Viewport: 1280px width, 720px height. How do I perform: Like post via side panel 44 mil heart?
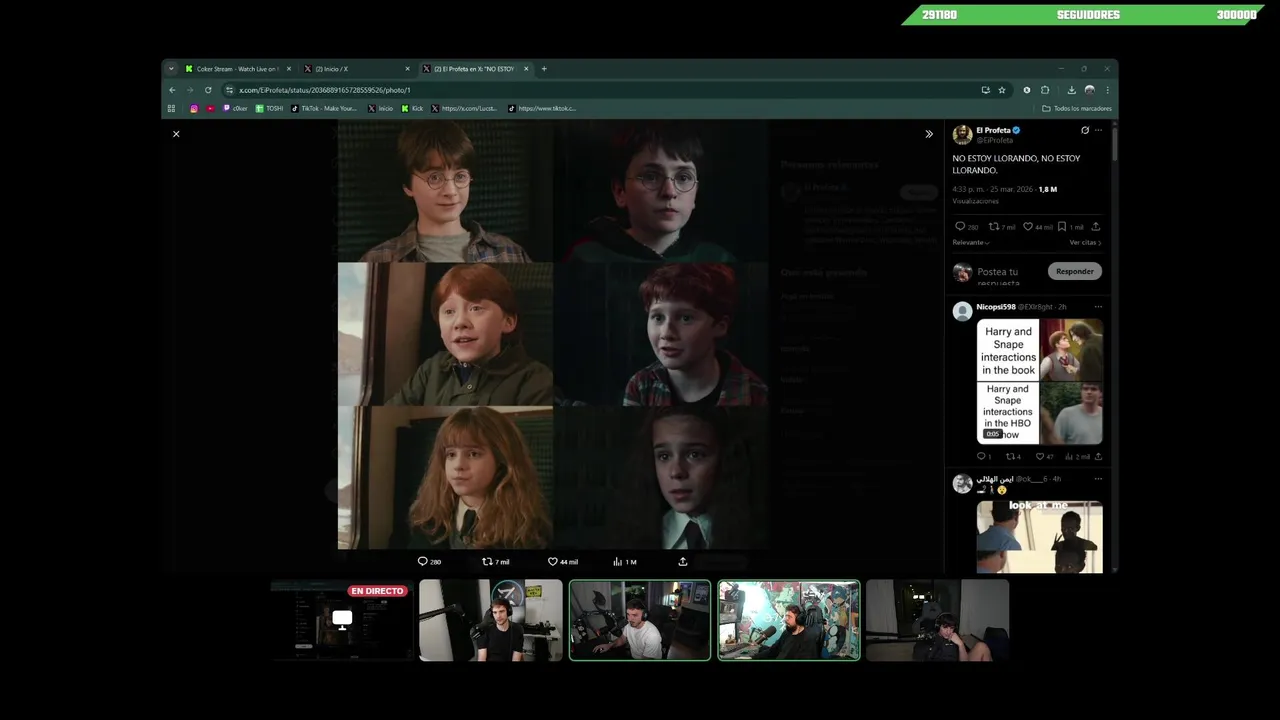1038,227
